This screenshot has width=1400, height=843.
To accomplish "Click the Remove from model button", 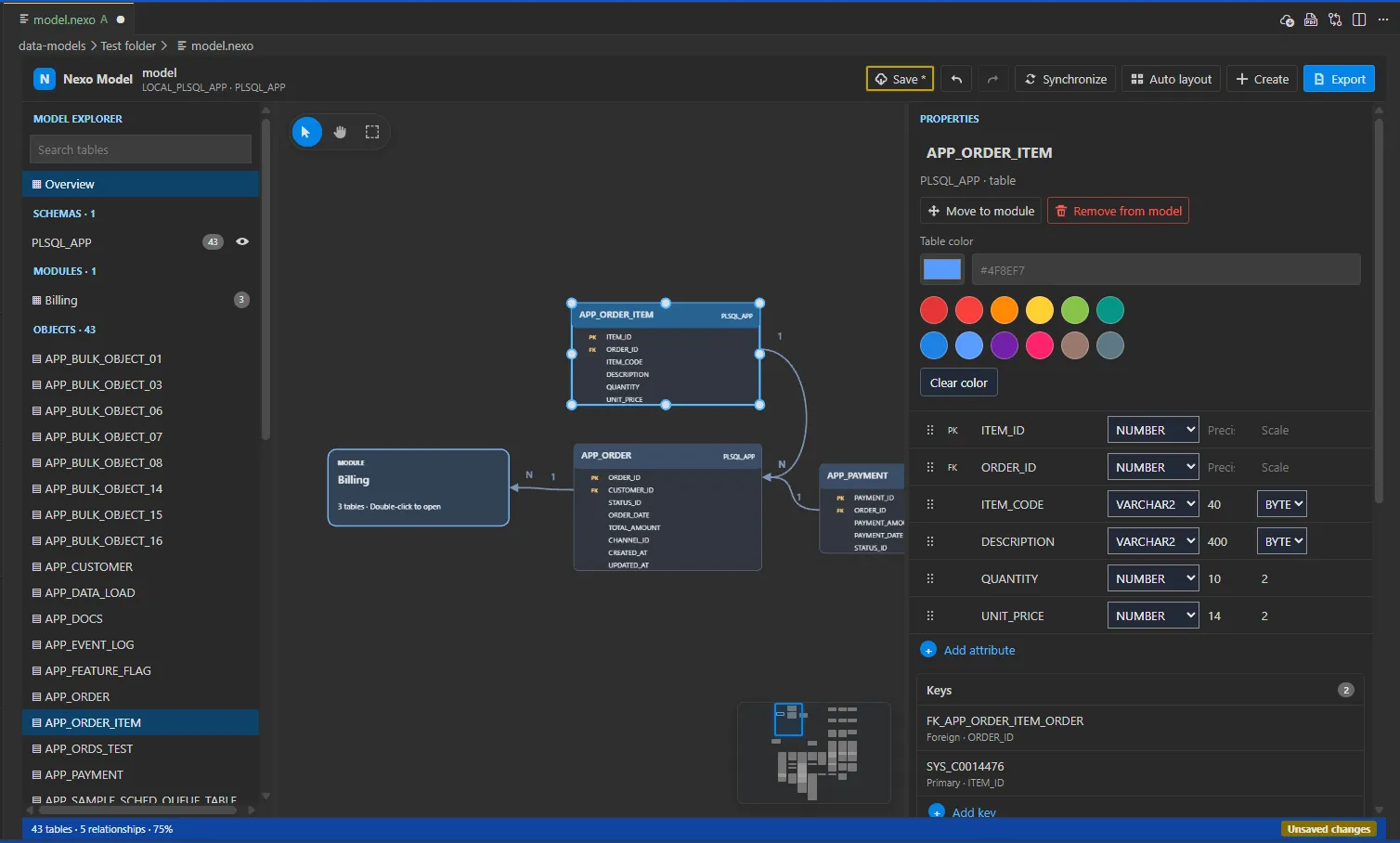I will tap(1119, 211).
